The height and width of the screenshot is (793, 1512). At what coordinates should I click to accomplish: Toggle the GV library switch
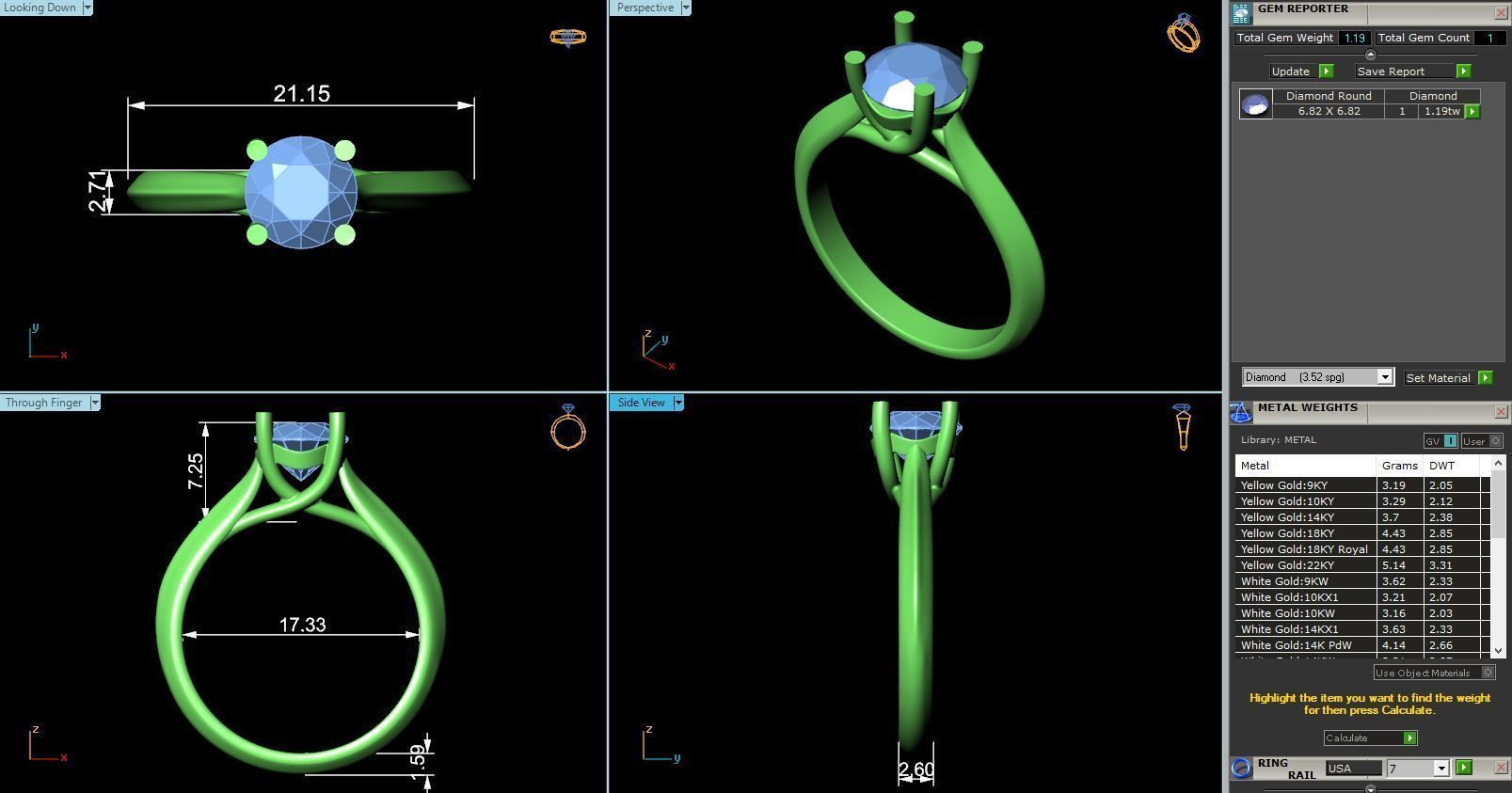pos(1440,440)
